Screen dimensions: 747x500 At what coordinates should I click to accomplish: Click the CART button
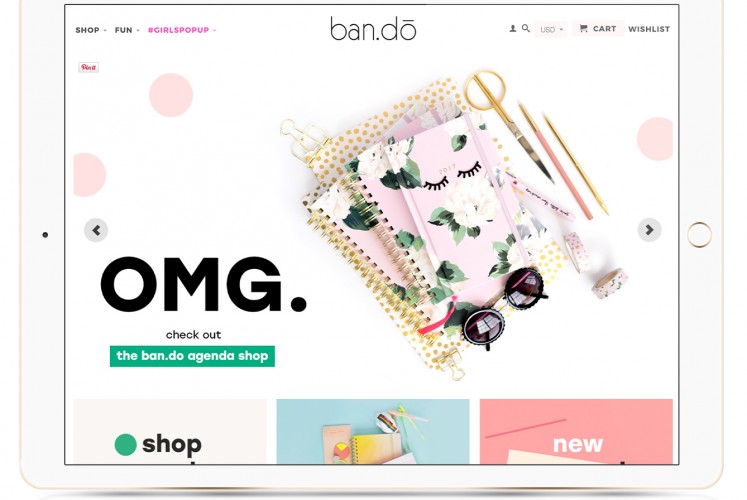[x=597, y=29]
